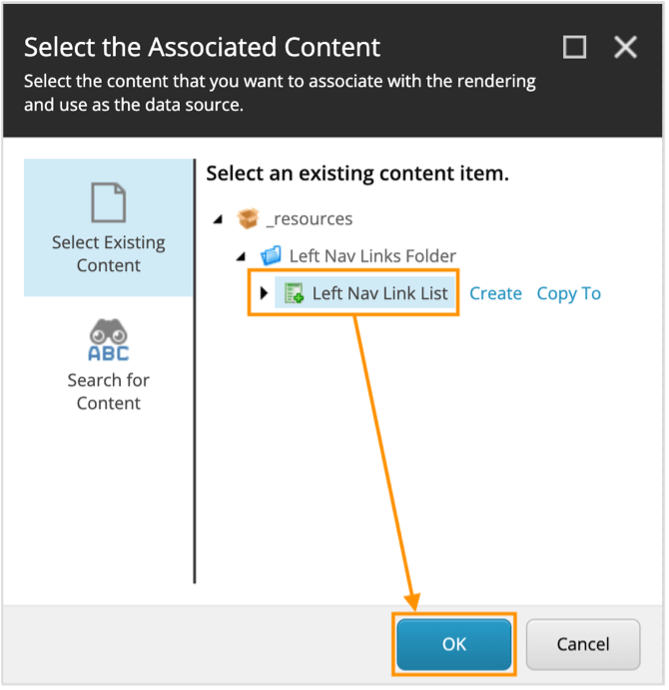Click the Create link
The height and width of the screenshot is (690, 669).
495,293
